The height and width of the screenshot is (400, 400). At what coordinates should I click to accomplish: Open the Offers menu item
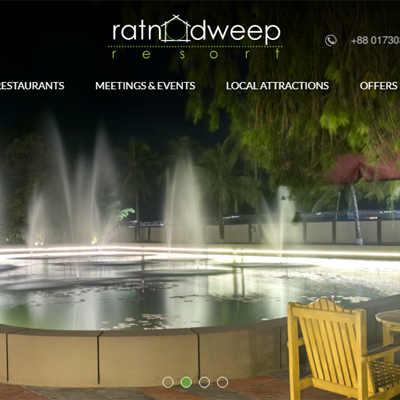(378, 86)
